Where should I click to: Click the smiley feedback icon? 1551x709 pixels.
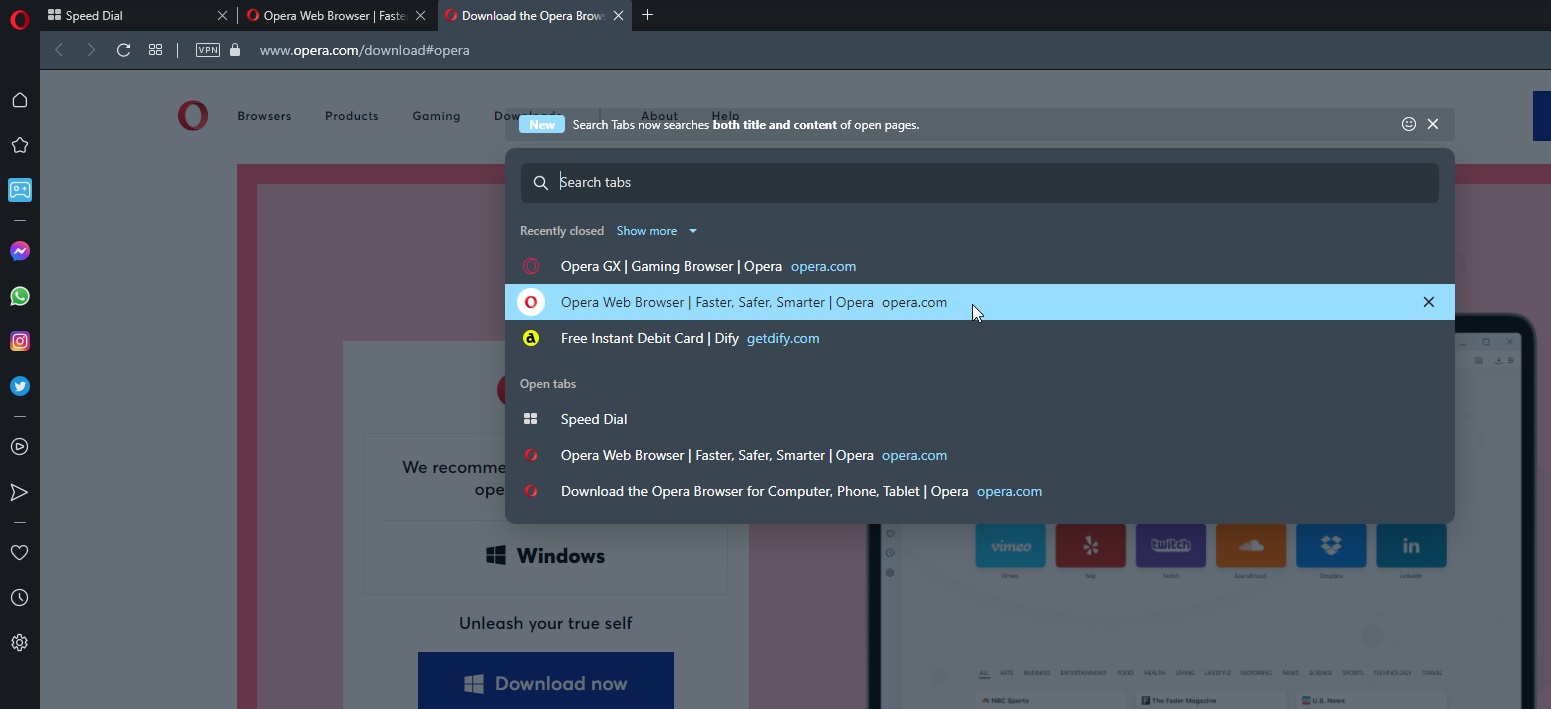tap(1409, 124)
